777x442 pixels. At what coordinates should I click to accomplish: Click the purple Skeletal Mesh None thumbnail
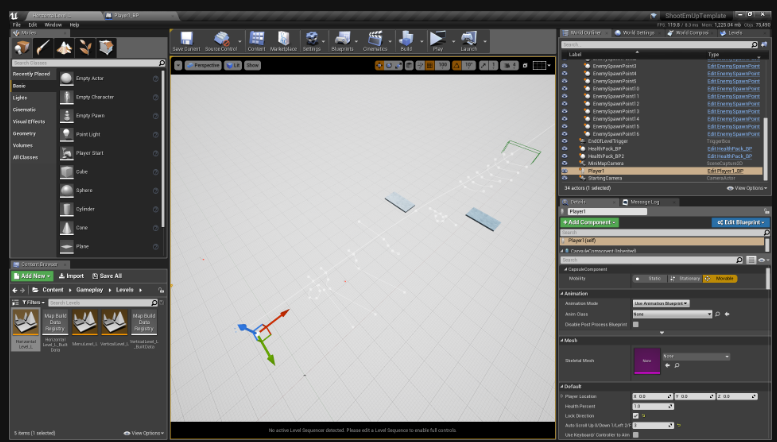coord(647,361)
